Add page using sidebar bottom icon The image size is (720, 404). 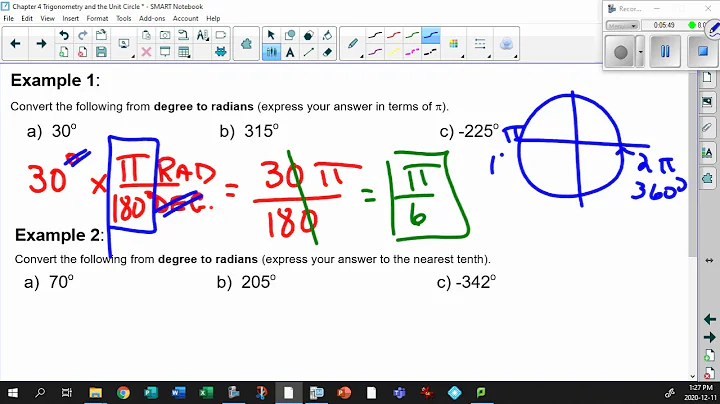(709, 355)
